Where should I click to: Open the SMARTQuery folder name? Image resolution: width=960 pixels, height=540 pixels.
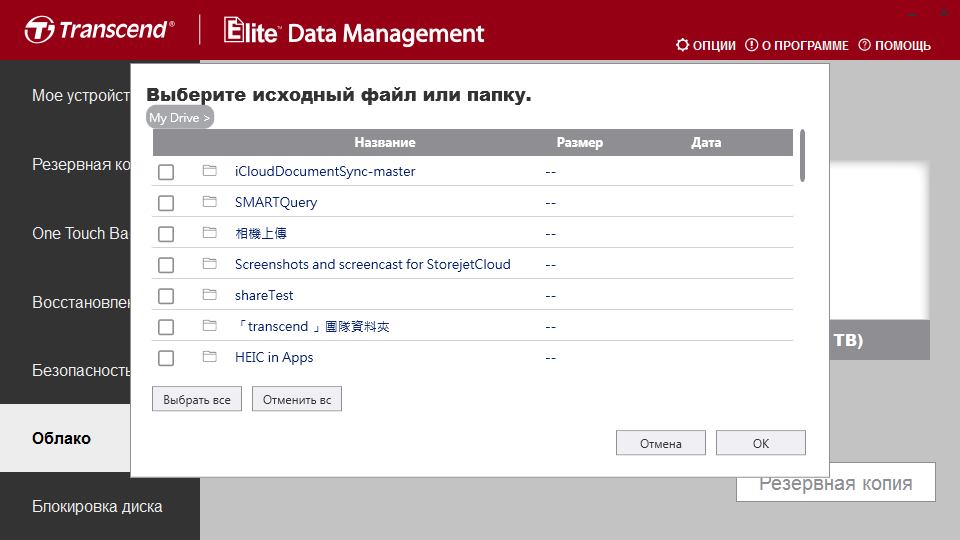coord(276,202)
